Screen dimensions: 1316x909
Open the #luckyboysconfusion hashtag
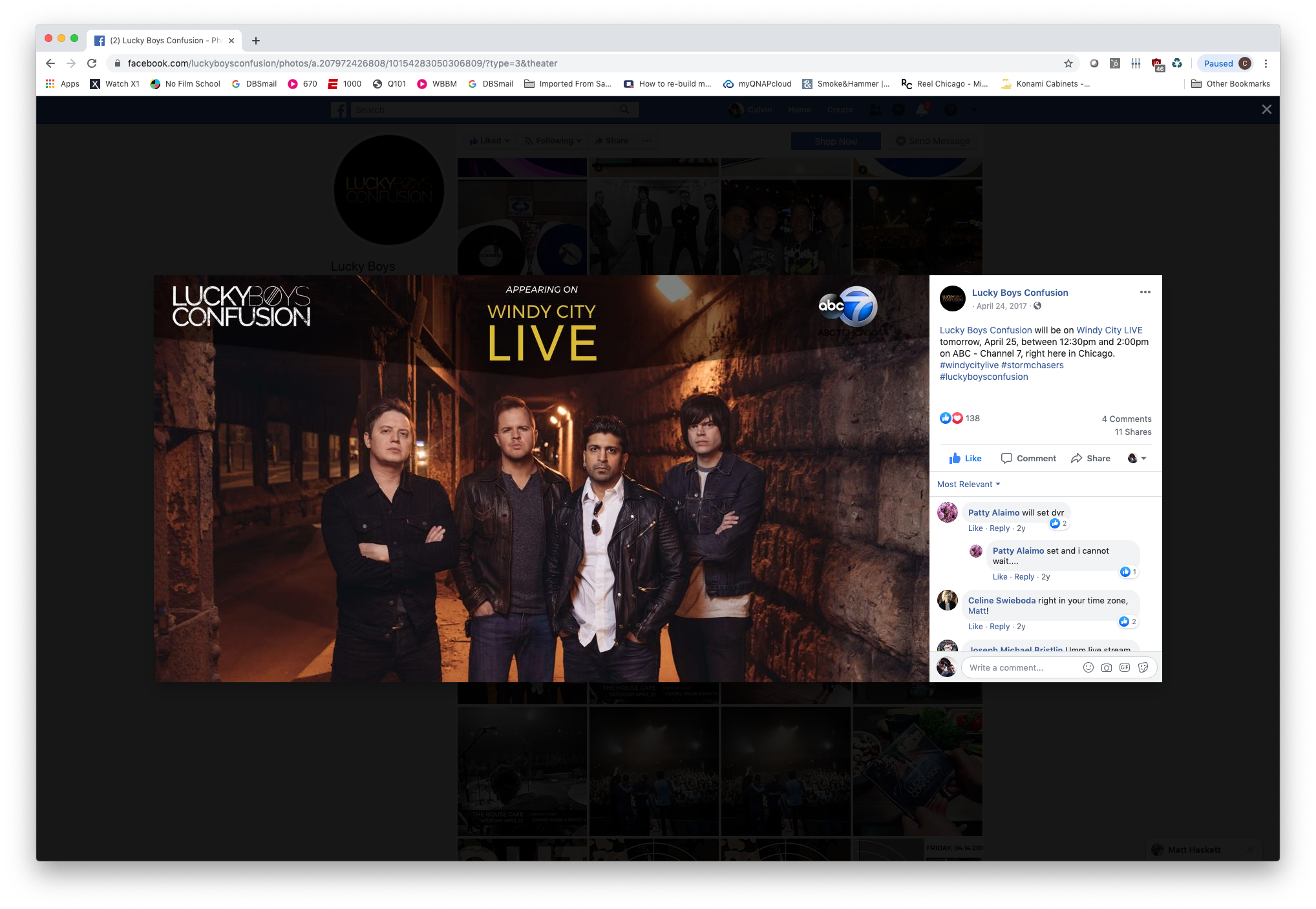(984, 377)
